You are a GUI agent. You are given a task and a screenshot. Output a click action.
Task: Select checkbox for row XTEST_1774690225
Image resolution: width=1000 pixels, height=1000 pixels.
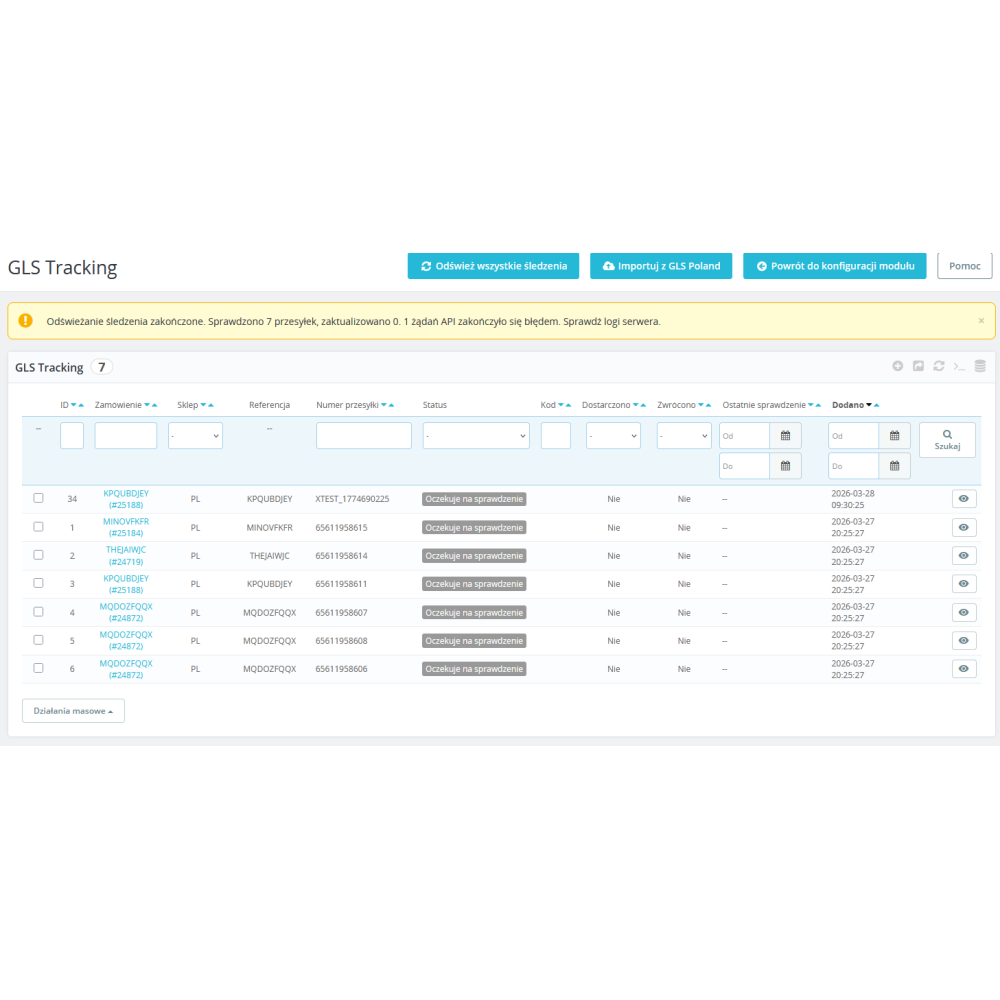coord(38,498)
